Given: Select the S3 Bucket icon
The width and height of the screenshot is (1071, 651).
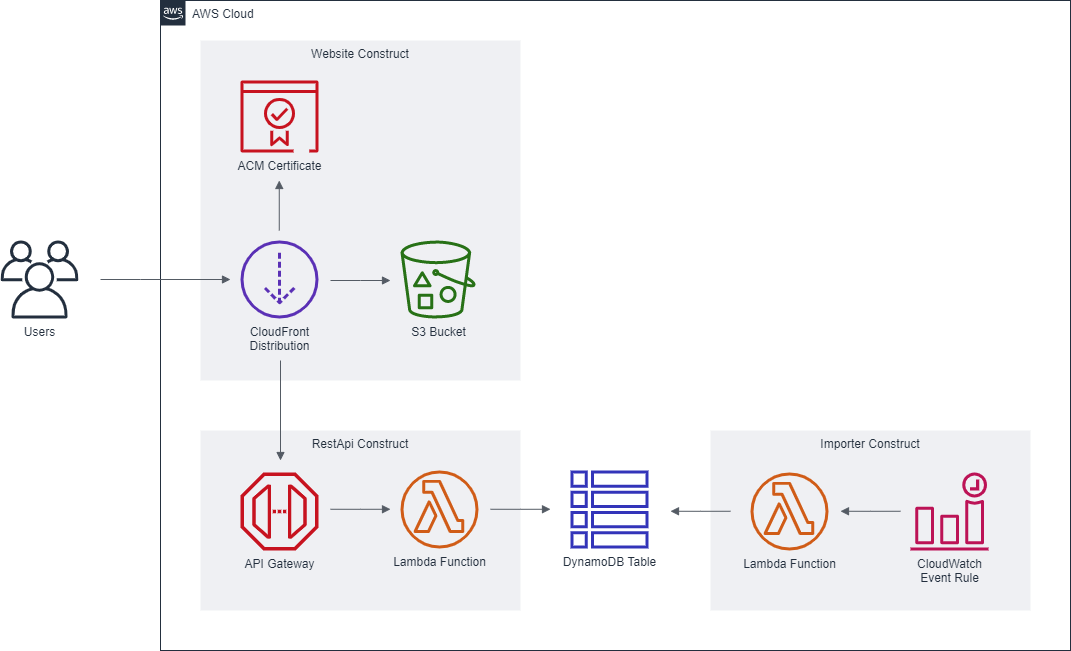Looking at the screenshot, I should tap(438, 279).
